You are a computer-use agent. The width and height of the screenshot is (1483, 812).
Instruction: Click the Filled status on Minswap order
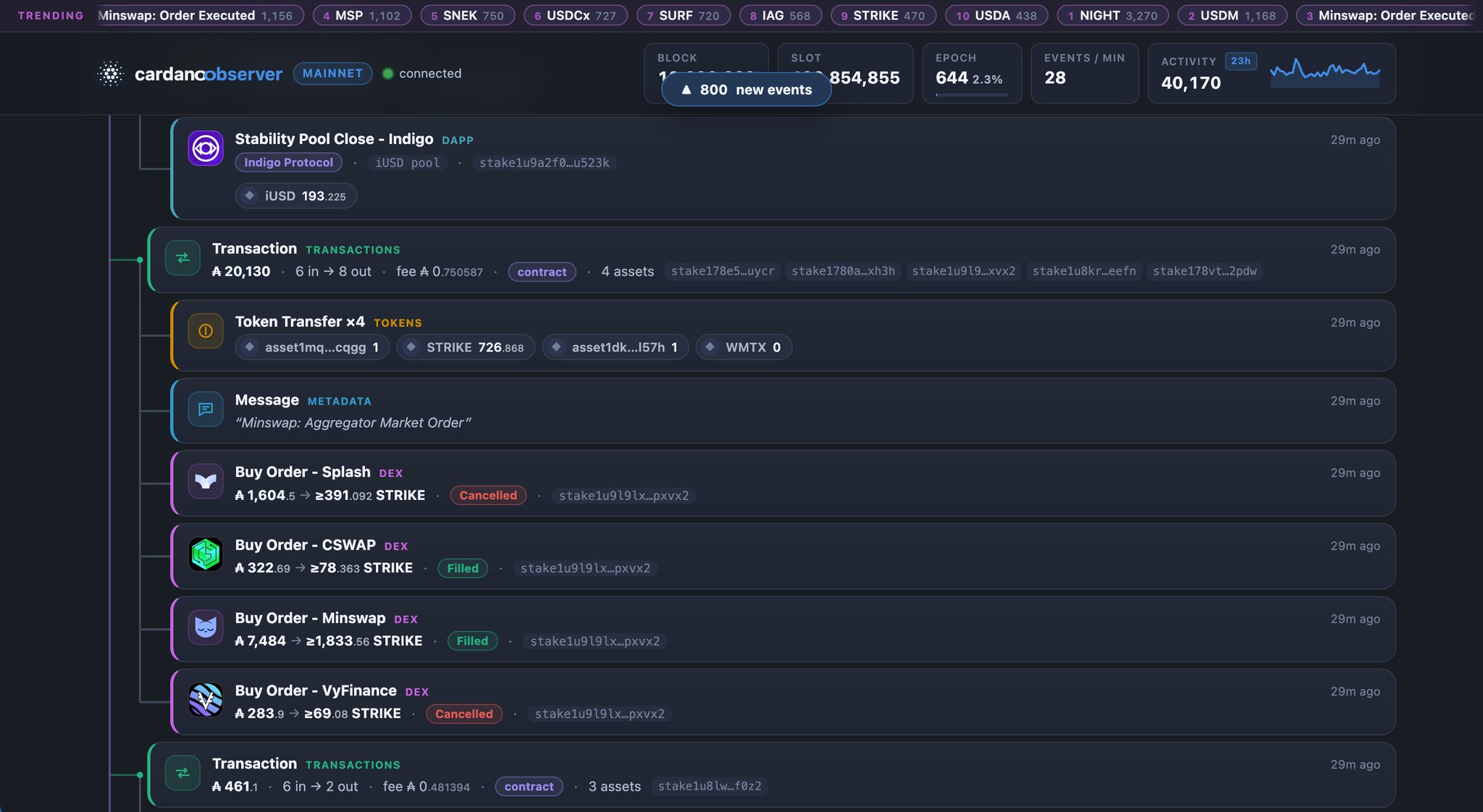472,641
